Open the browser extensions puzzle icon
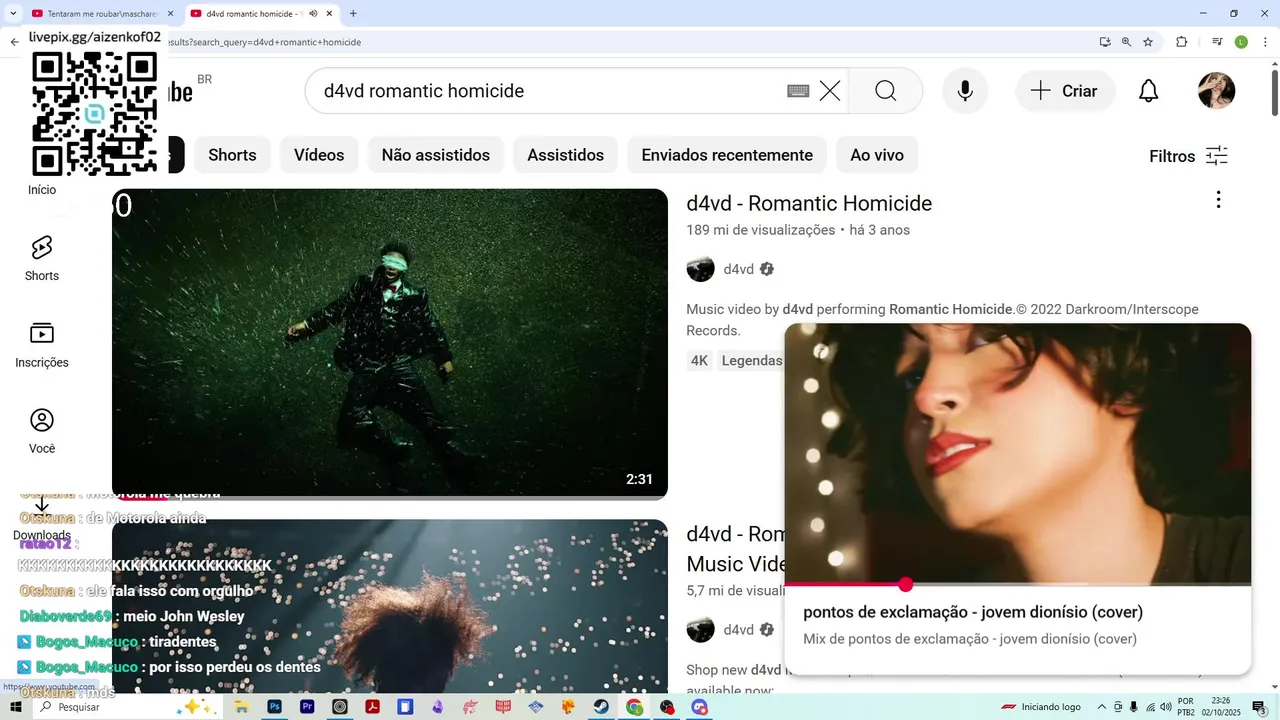The image size is (1280, 720). (x=1181, y=42)
